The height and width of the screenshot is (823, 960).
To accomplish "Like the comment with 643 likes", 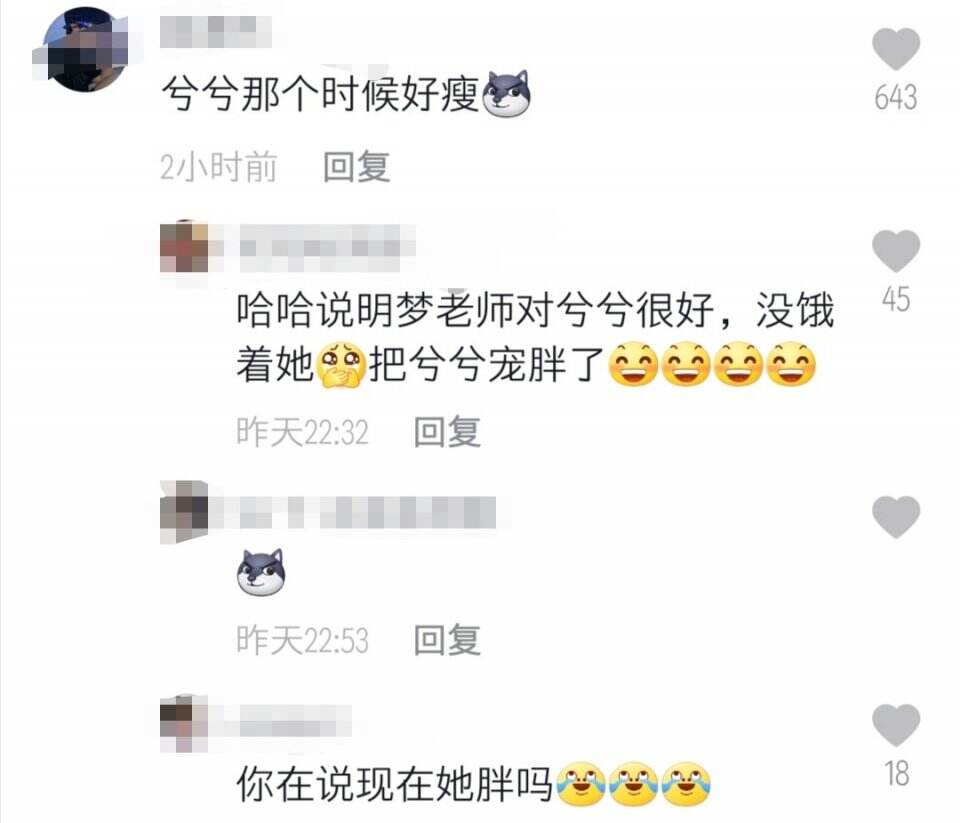I will (x=896, y=49).
